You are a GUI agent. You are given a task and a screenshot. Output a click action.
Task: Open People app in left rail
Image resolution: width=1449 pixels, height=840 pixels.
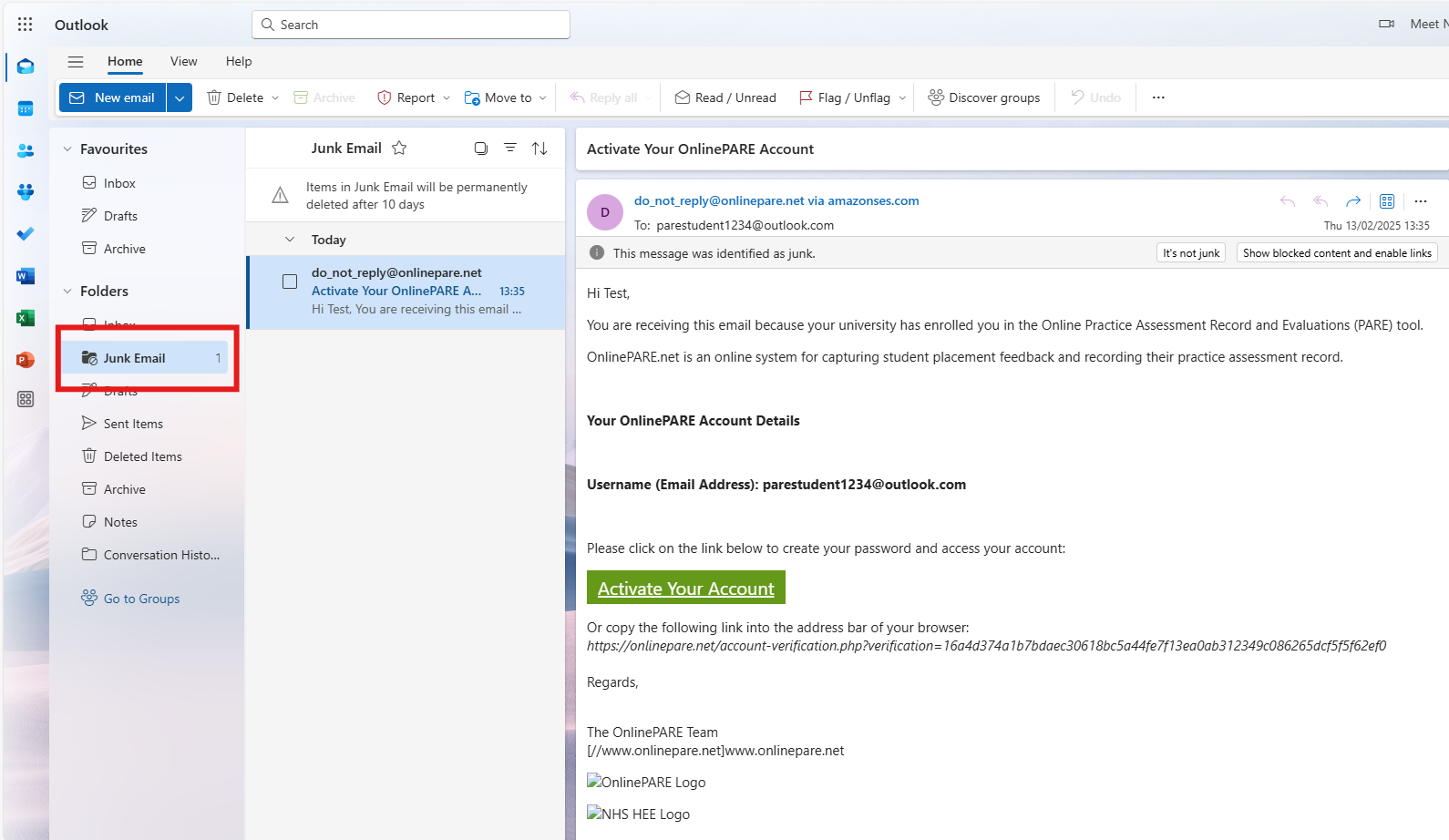(x=26, y=150)
